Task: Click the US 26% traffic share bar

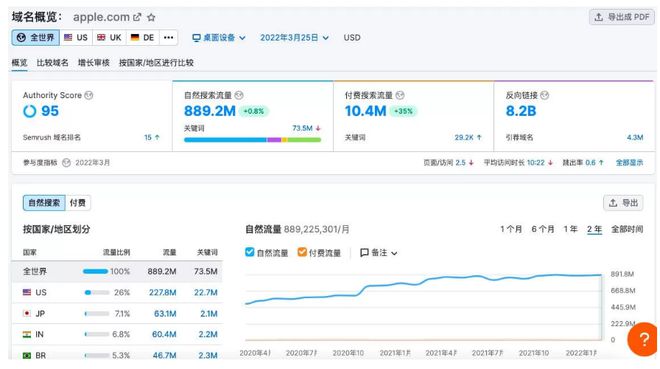Action: 97,292
